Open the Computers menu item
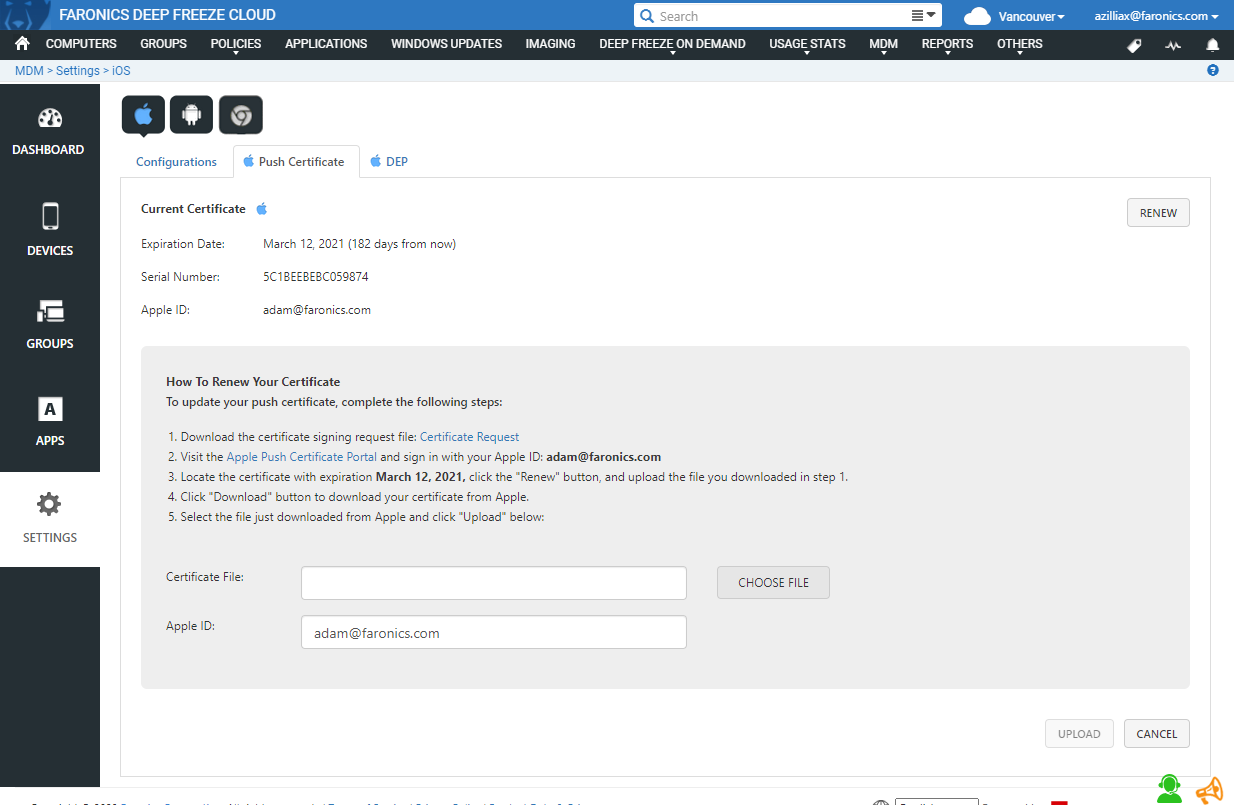The width and height of the screenshot is (1234, 805). click(81, 44)
